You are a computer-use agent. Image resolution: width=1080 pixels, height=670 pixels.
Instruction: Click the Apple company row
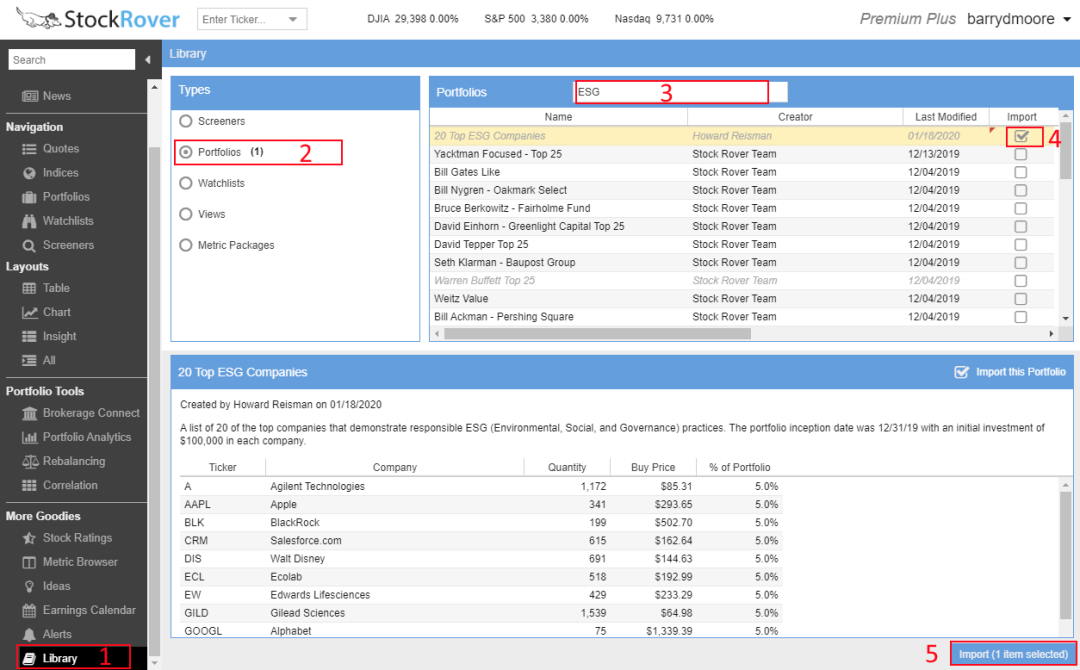point(481,505)
